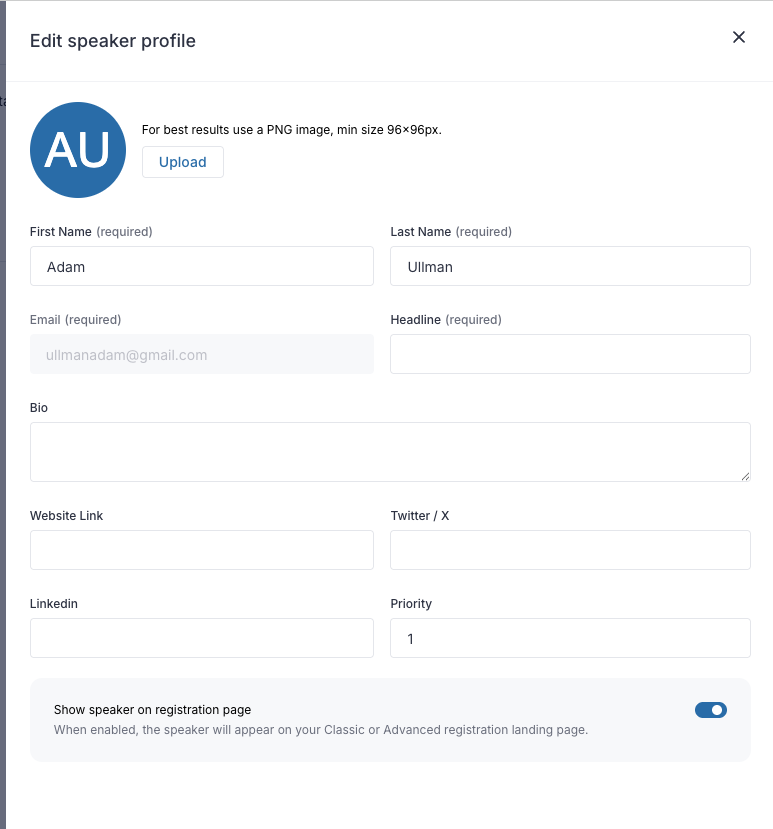This screenshot has height=829, width=773.
Task: Click the disabled Email field
Action: click(201, 354)
